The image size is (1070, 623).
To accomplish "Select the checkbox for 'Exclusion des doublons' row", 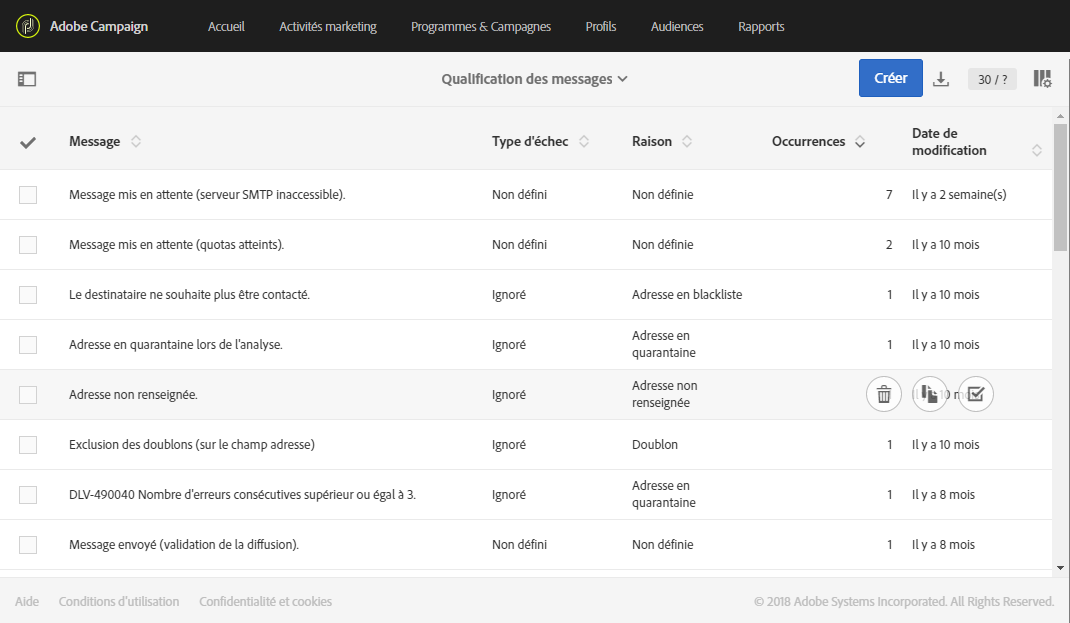I will pyautogui.click(x=28, y=445).
